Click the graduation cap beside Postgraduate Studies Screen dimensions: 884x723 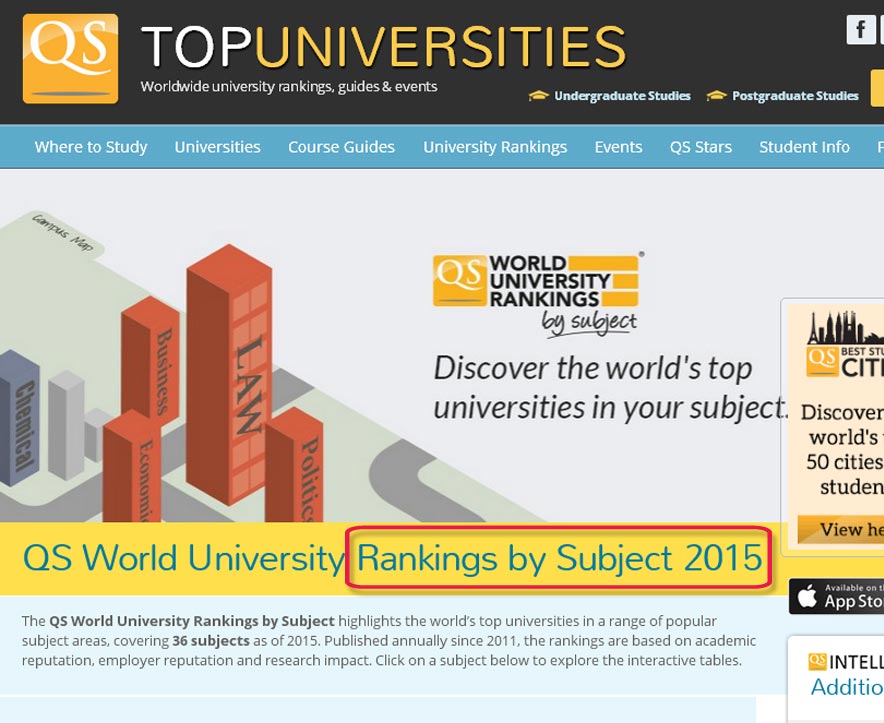[716, 96]
